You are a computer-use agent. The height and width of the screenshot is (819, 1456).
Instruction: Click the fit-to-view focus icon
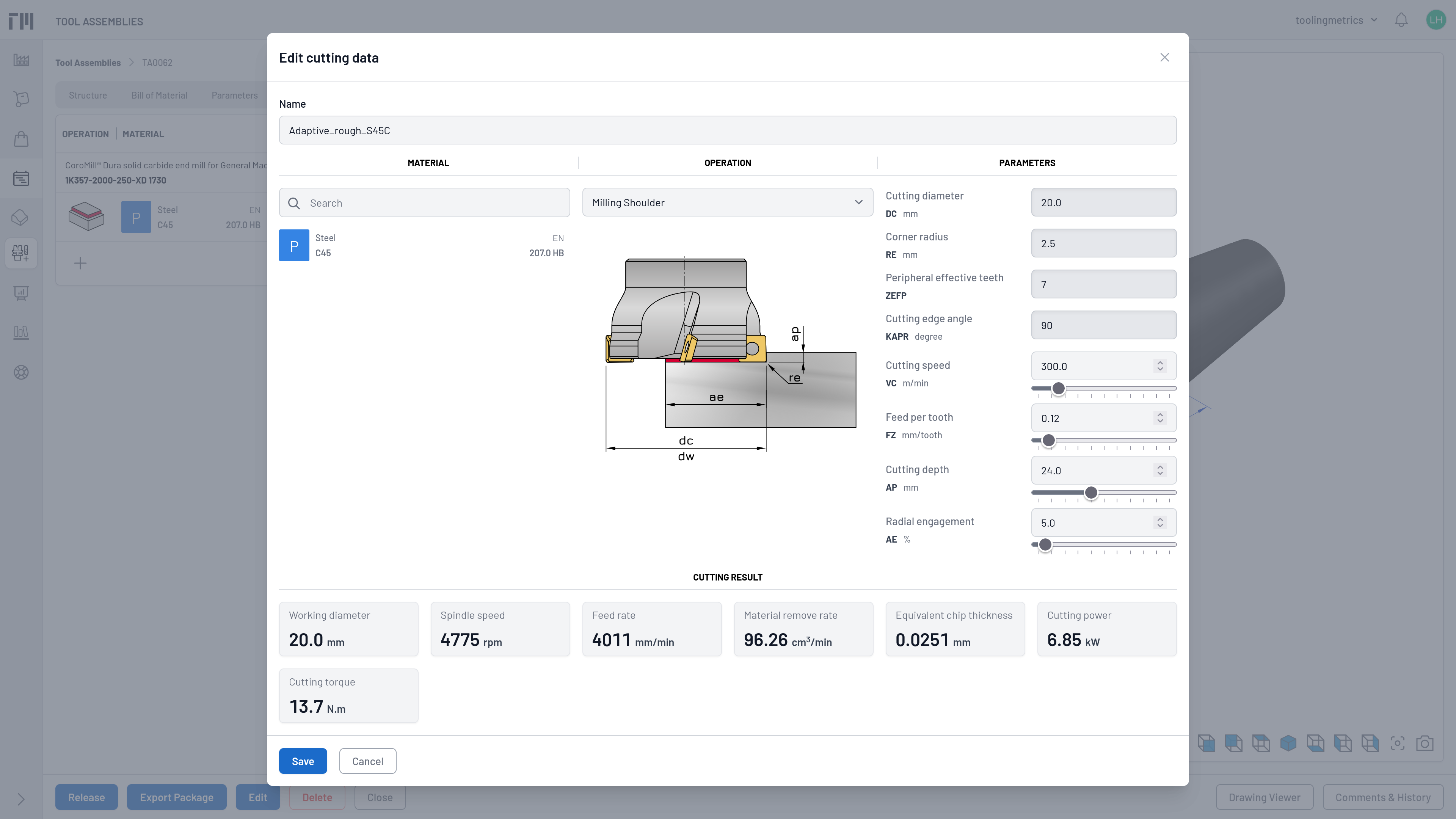coord(1397,743)
